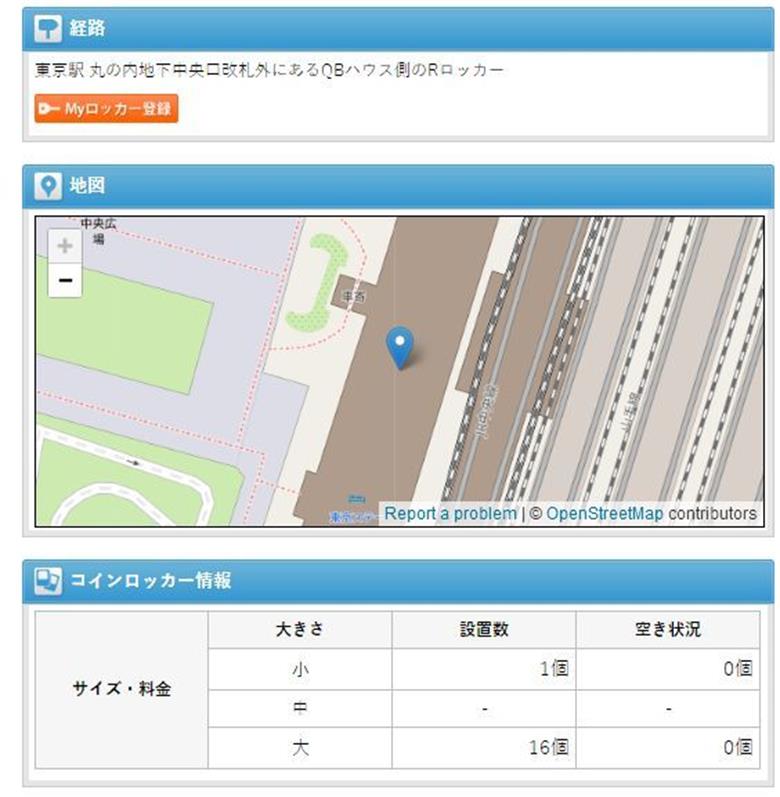The height and width of the screenshot is (797, 780).
Task: Click the 空き状況 column header
Action: click(668, 630)
